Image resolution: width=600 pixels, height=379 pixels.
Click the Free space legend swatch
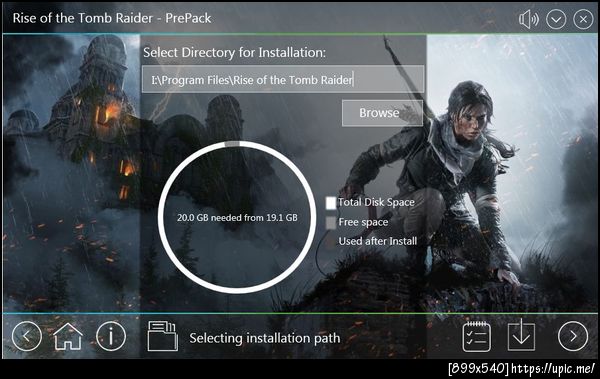pyautogui.click(x=331, y=223)
